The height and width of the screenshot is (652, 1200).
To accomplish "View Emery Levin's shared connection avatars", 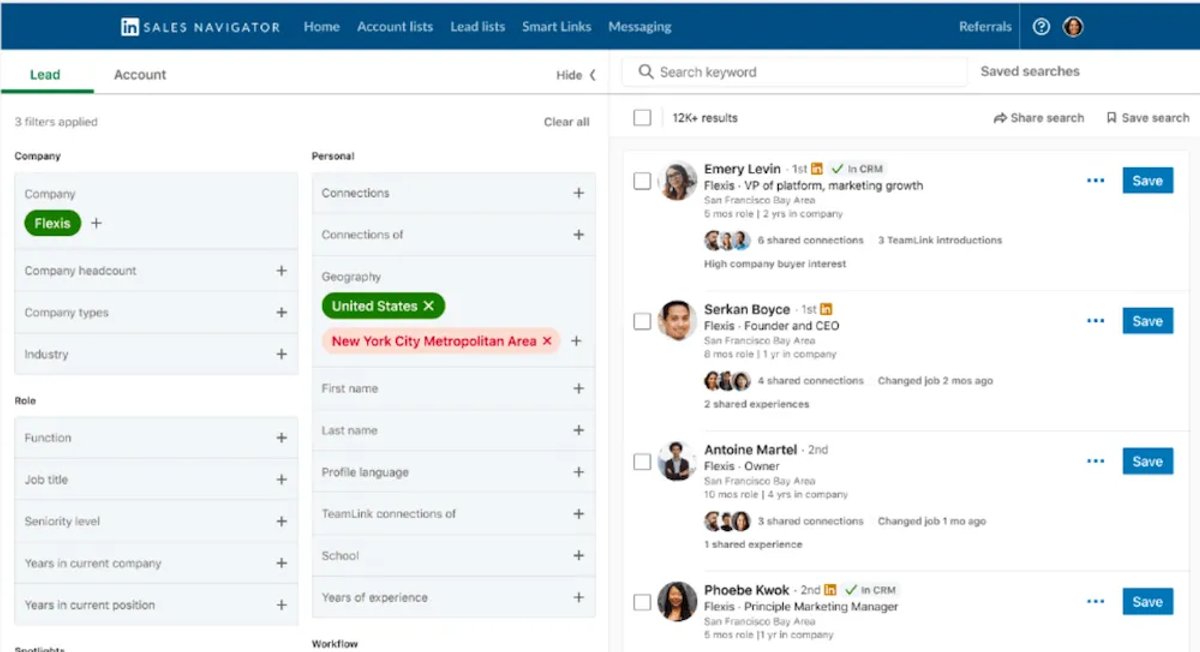I will tap(727, 240).
